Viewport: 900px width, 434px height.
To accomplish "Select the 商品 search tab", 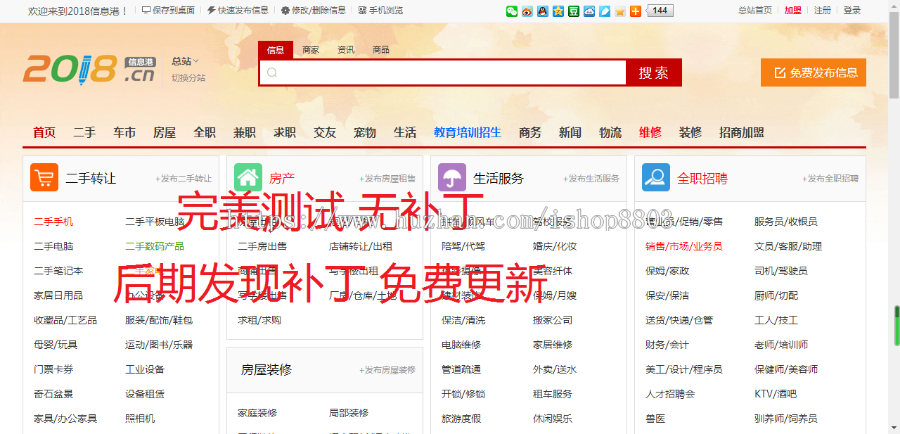I will tap(381, 50).
